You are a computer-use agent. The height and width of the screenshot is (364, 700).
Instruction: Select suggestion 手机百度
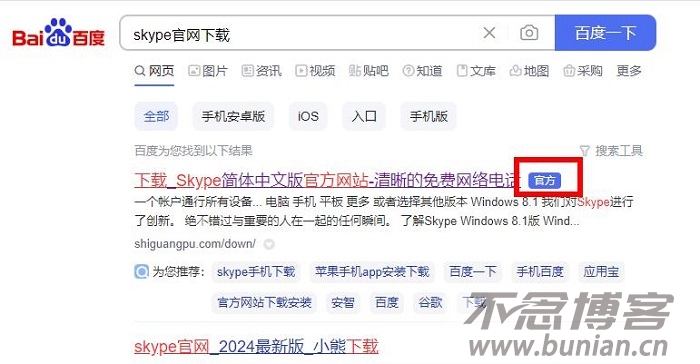(x=540, y=272)
